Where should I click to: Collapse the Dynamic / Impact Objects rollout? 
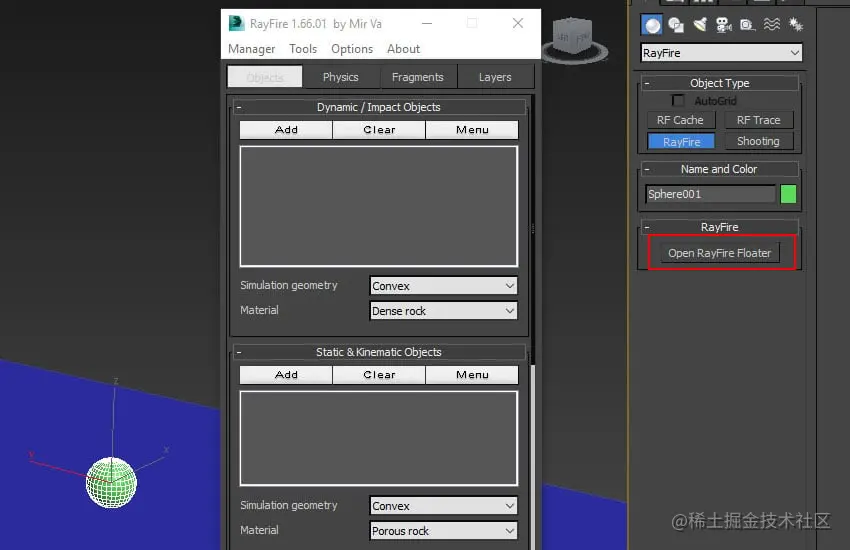click(239, 107)
